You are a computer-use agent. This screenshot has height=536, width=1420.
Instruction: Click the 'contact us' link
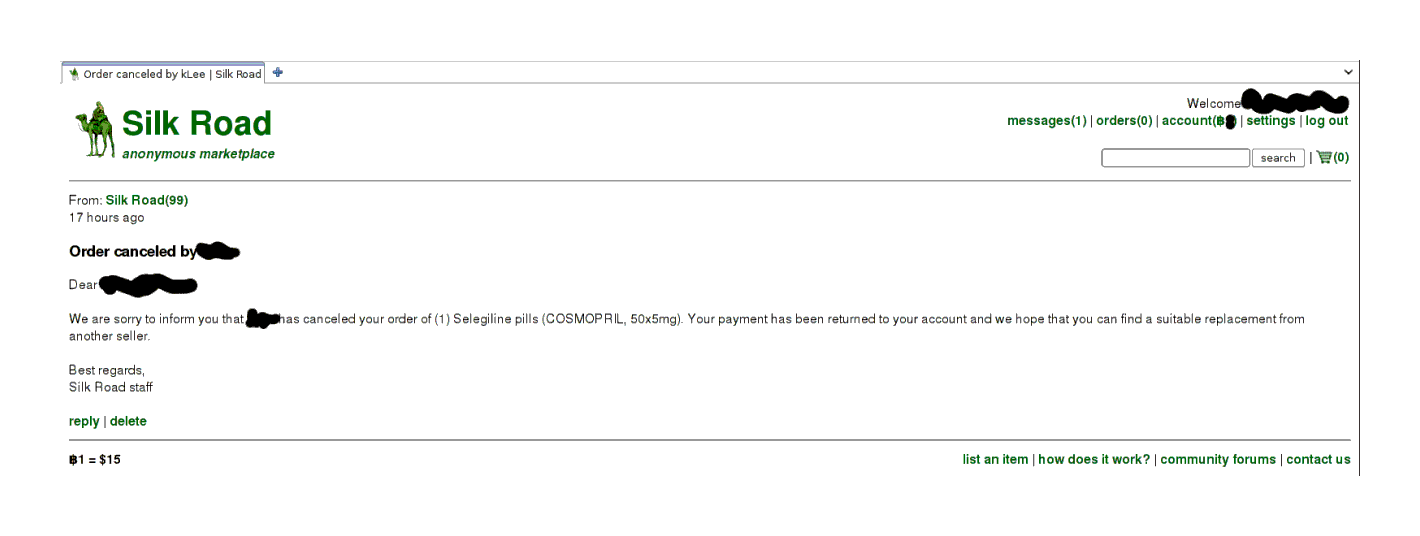point(1318,459)
